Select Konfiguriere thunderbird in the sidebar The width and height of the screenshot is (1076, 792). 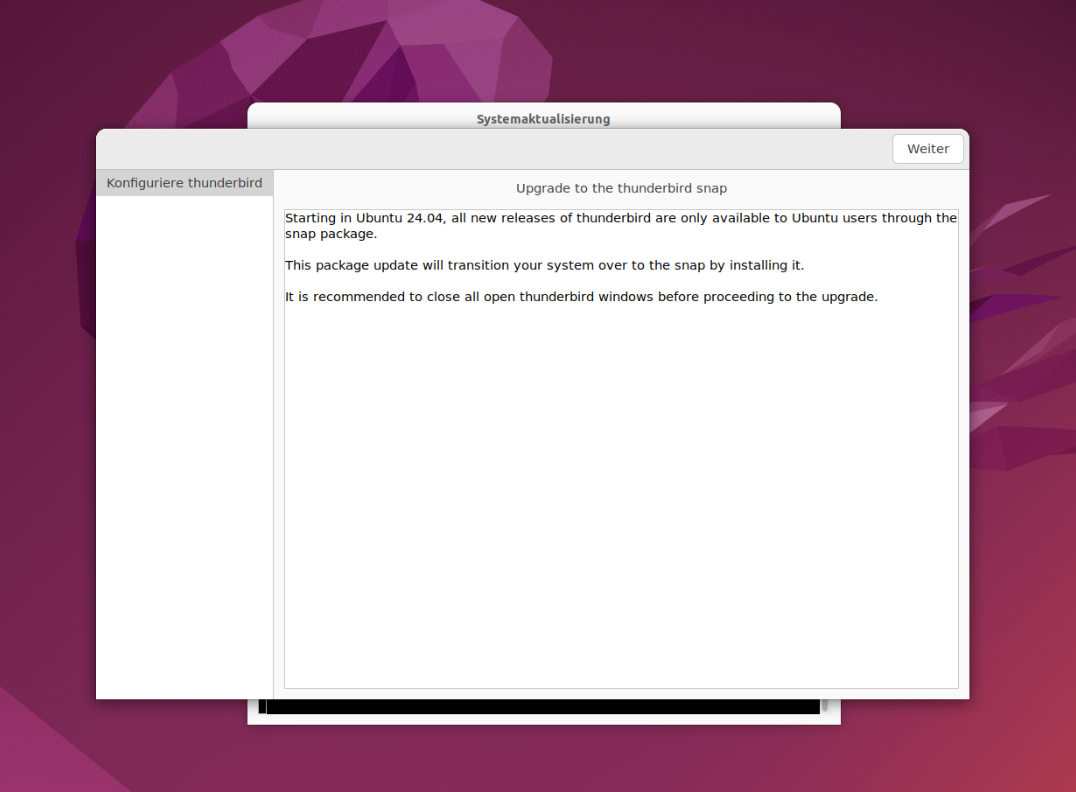pos(185,183)
